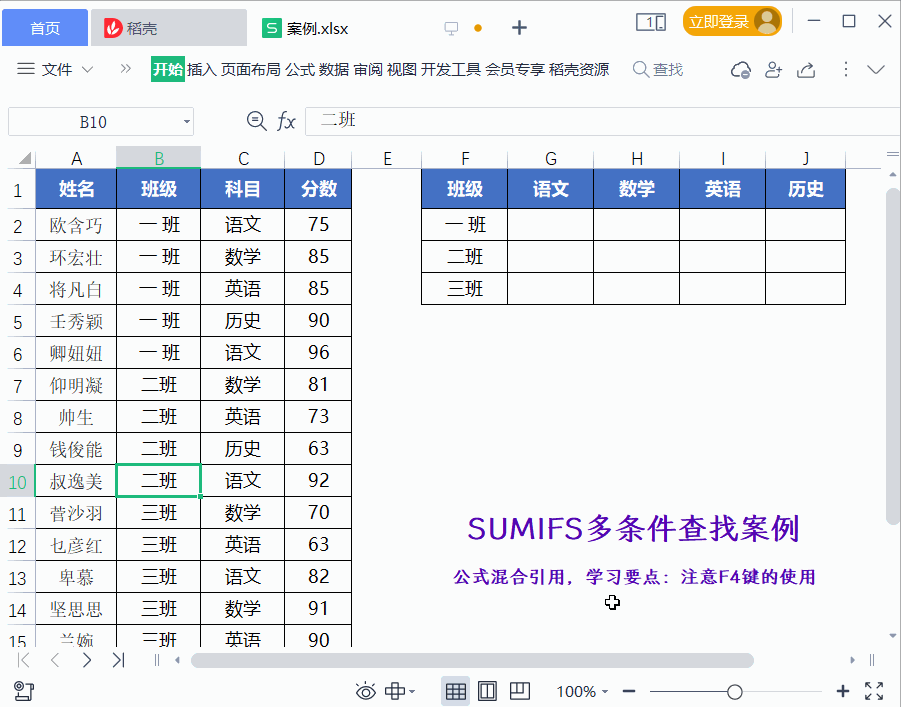This screenshot has height=707, width=901.
Task: Go to first sheet navigation arrow
Action: [x=24, y=660]
